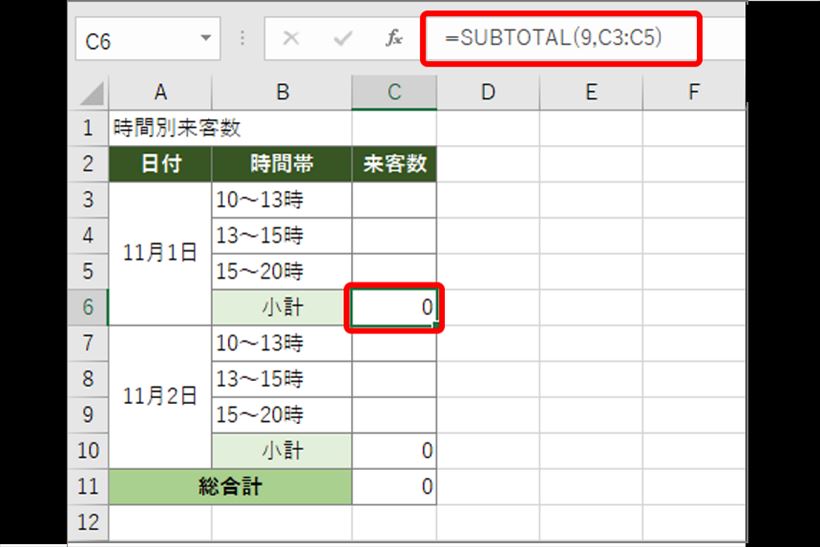
Task: Select column C header
Action: [x=394, y=93]
